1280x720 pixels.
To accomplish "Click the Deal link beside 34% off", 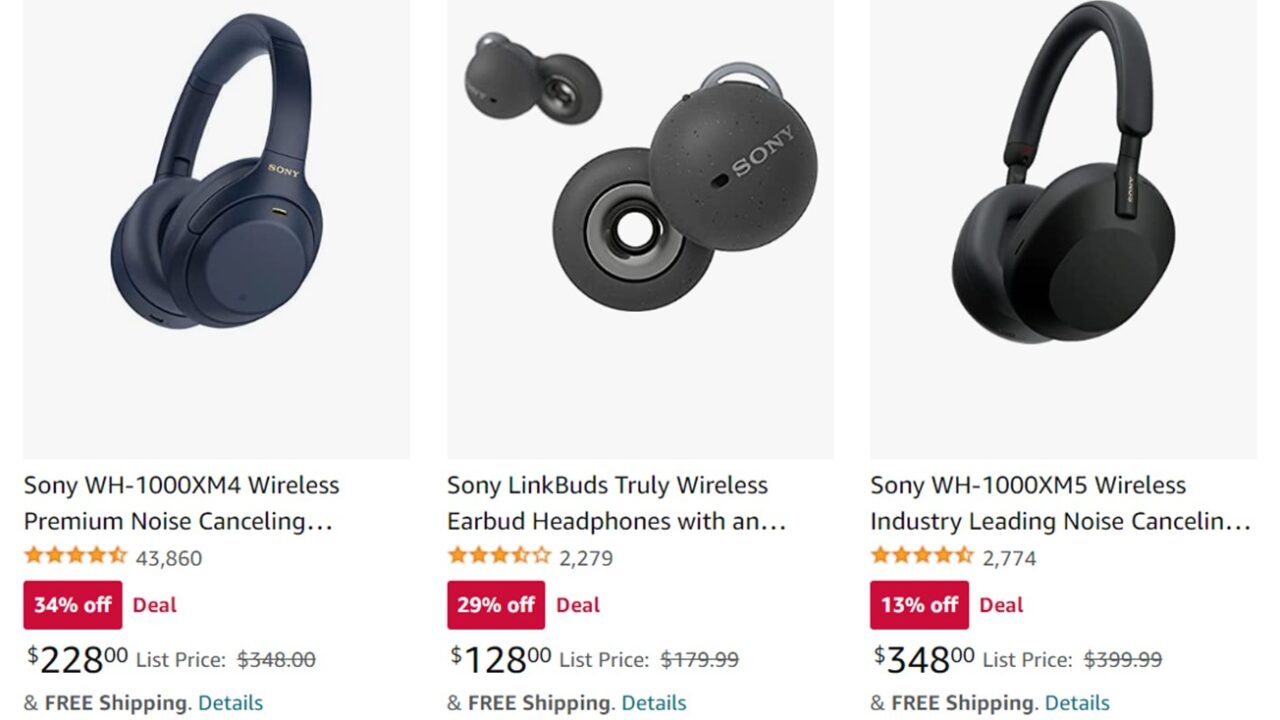I will [x=154, y=604].
